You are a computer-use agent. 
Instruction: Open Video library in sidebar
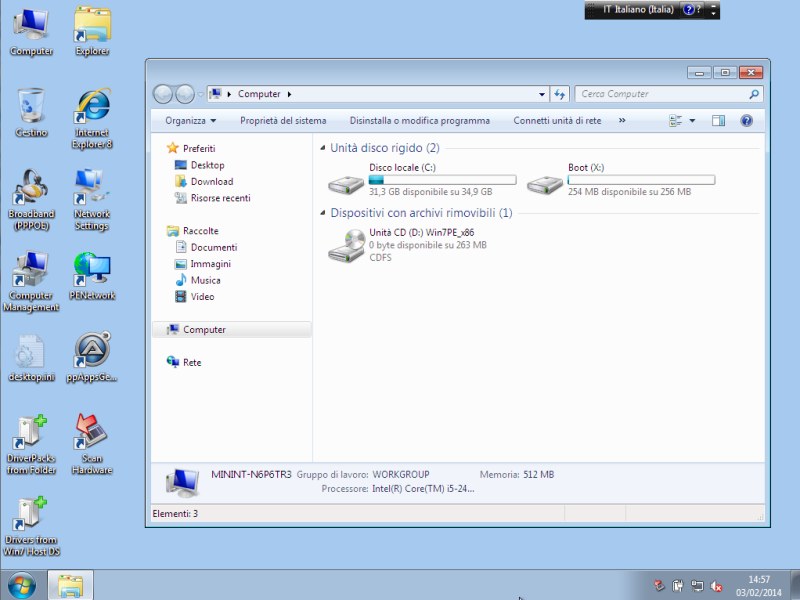coord(194,296)
